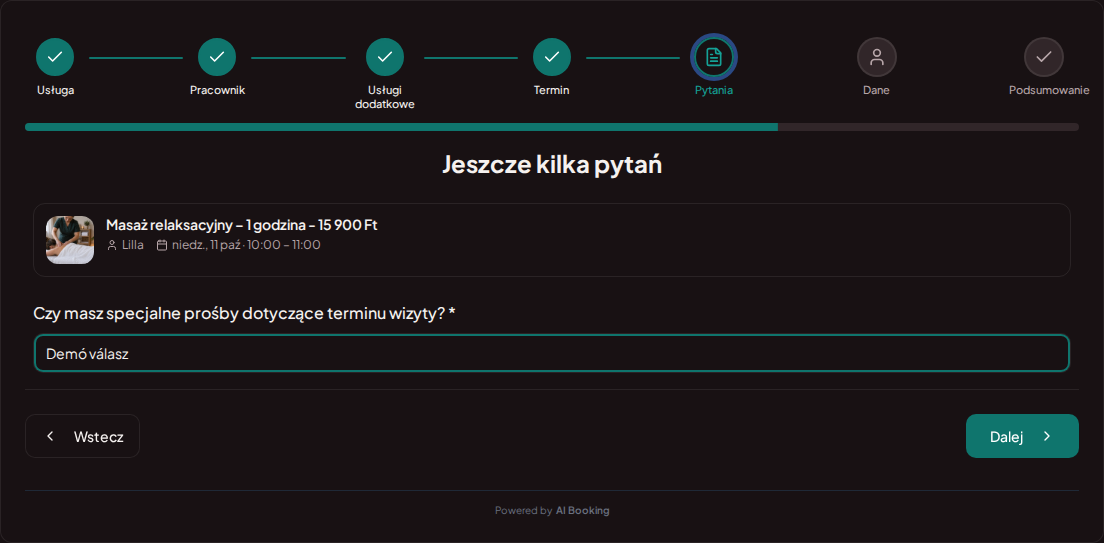Click the Pracownik step label
Screen dimensions: 1104x543
click(218, 90)
